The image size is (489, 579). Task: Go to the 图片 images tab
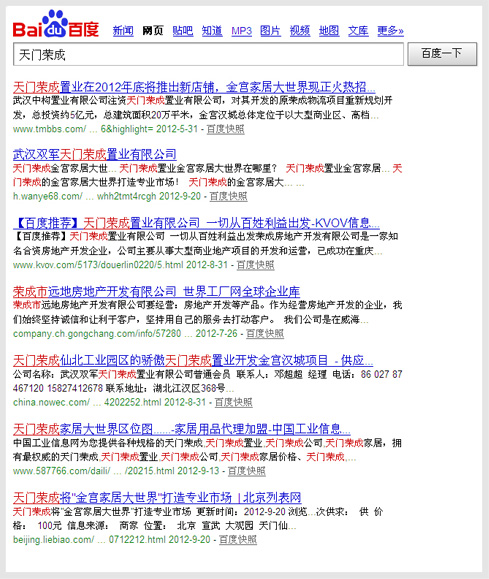point(270,31)
